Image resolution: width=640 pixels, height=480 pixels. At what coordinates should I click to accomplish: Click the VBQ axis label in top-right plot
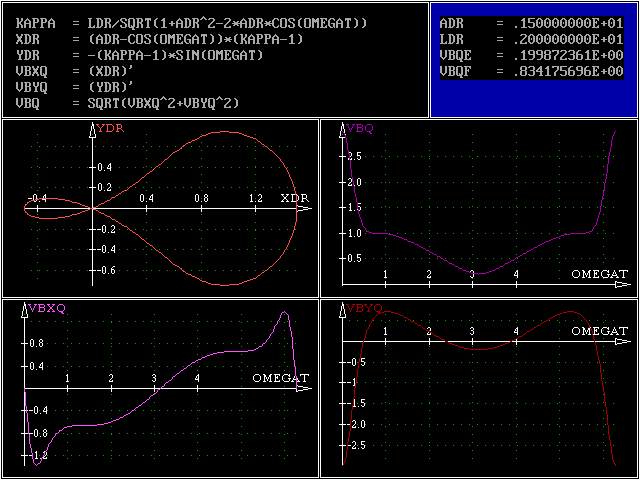359,129
